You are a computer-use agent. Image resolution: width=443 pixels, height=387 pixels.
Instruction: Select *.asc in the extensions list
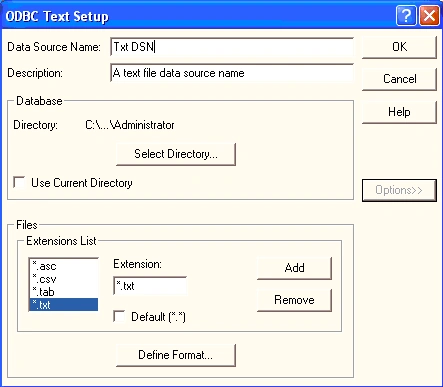(x=64, y=266)
